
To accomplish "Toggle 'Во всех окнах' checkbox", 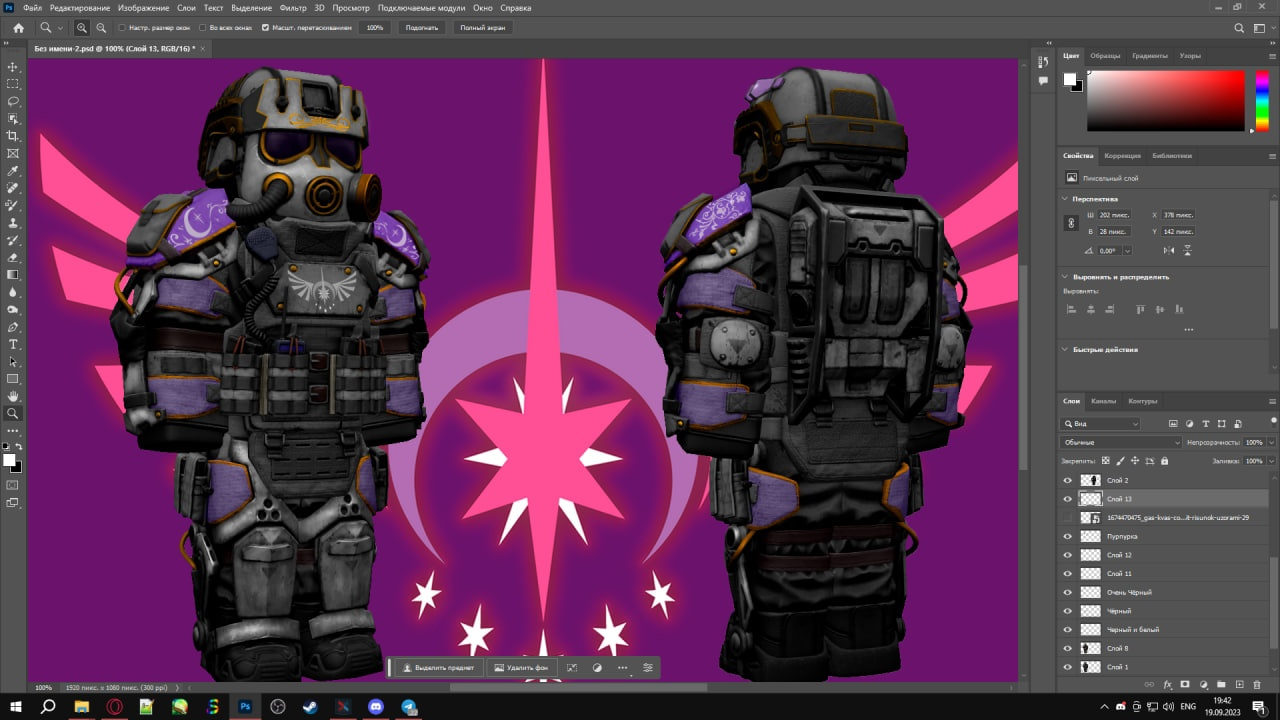I will point(203,28).
